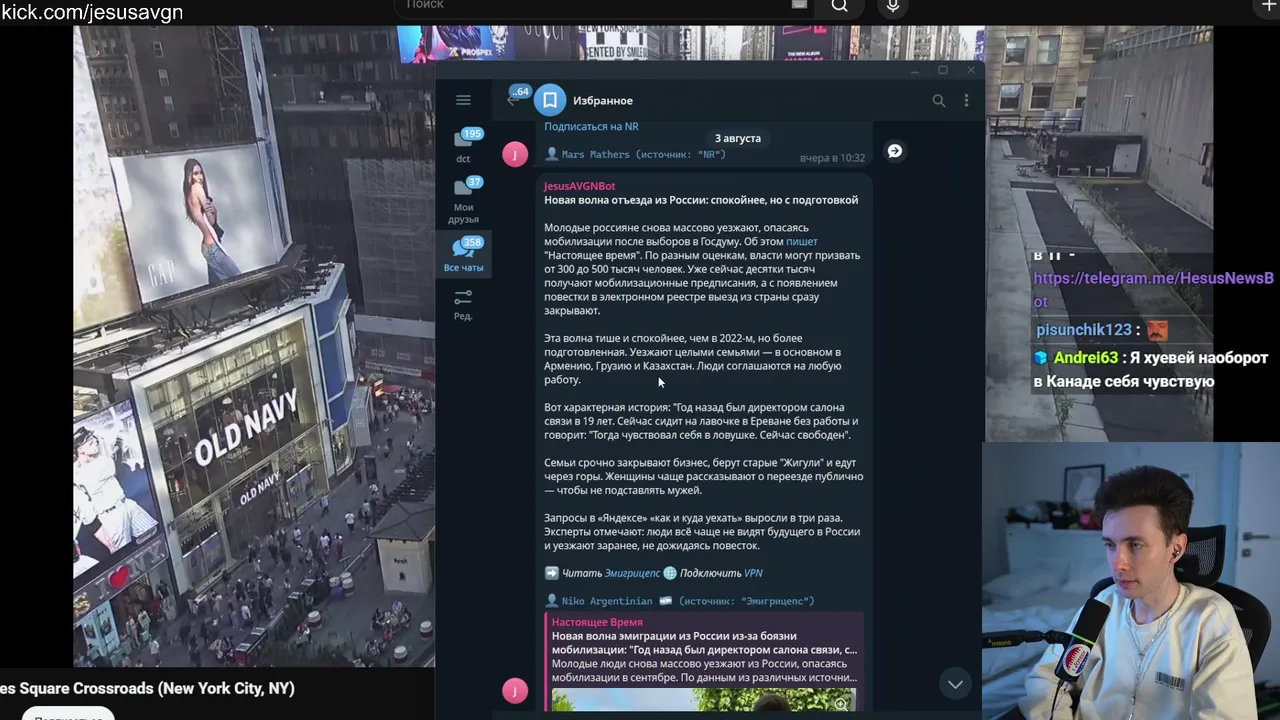Follow the пишет hyperlink
Image resolution: width=1280 pixels, height=720 pixels.
(x=801, y=241)
